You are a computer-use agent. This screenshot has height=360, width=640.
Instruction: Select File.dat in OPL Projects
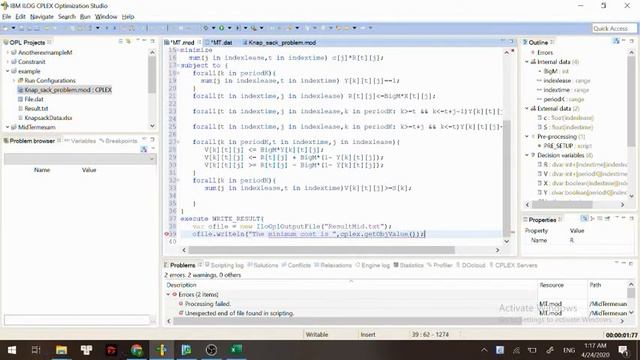pos(34,99)
